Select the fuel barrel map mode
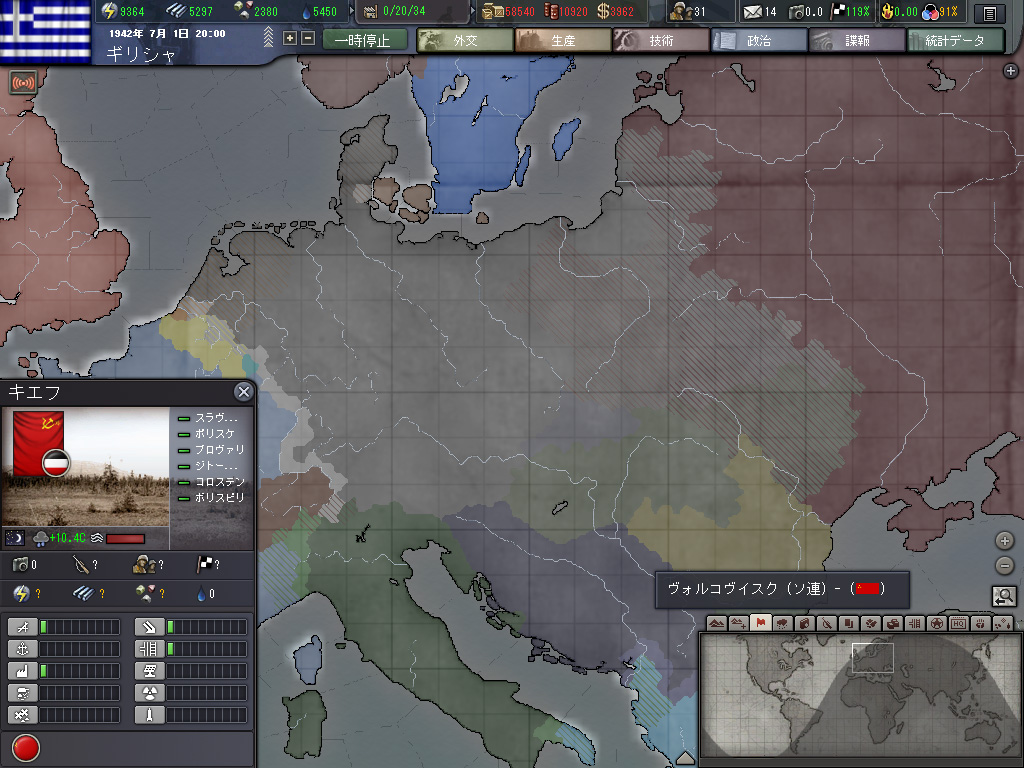The image size is (1024, 768). click(805, 624)
